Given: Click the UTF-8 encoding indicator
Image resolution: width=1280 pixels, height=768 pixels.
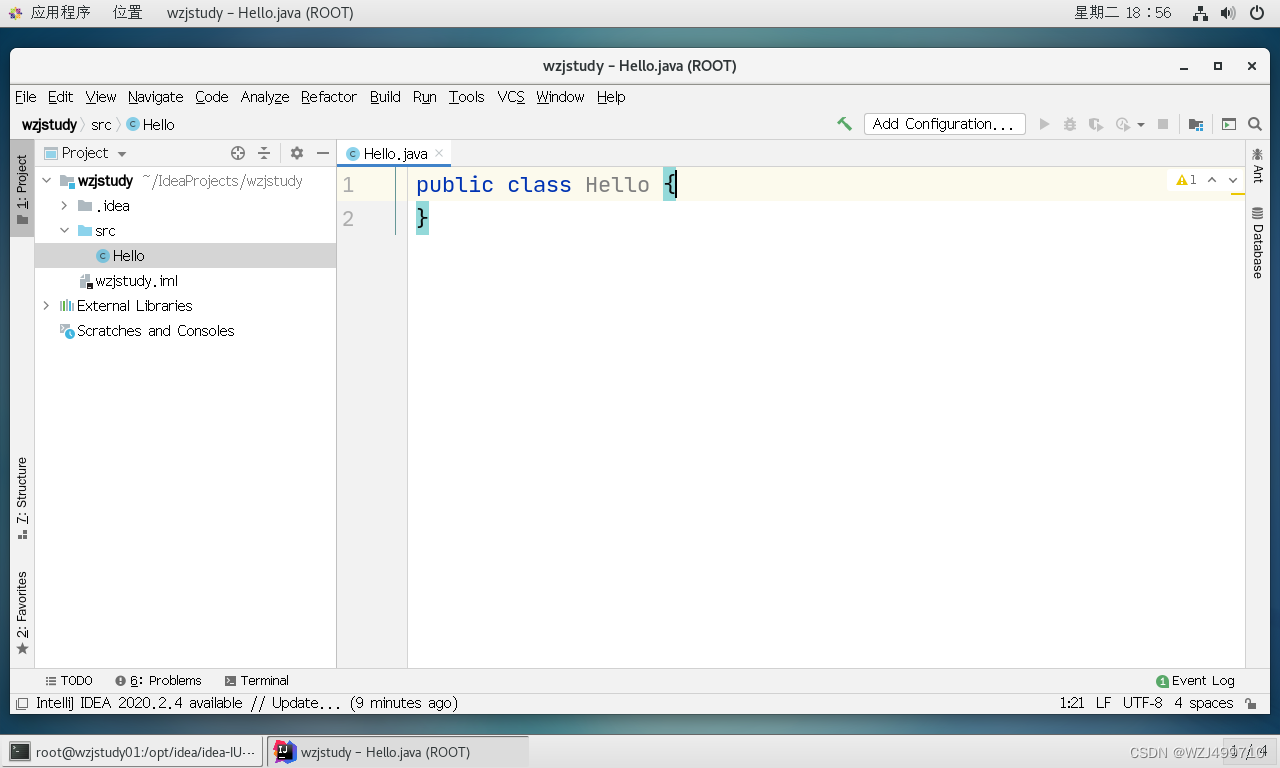Looking at the screenshot, I should [1142, 703].
